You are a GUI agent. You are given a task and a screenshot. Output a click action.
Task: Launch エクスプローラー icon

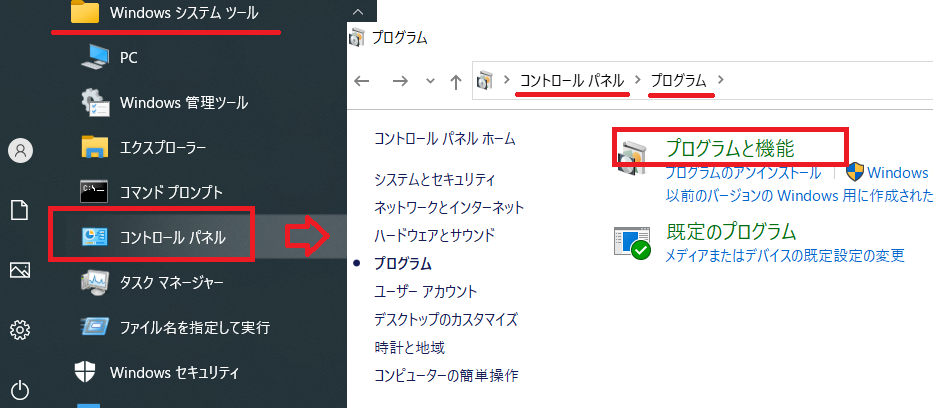click(95, 147)
